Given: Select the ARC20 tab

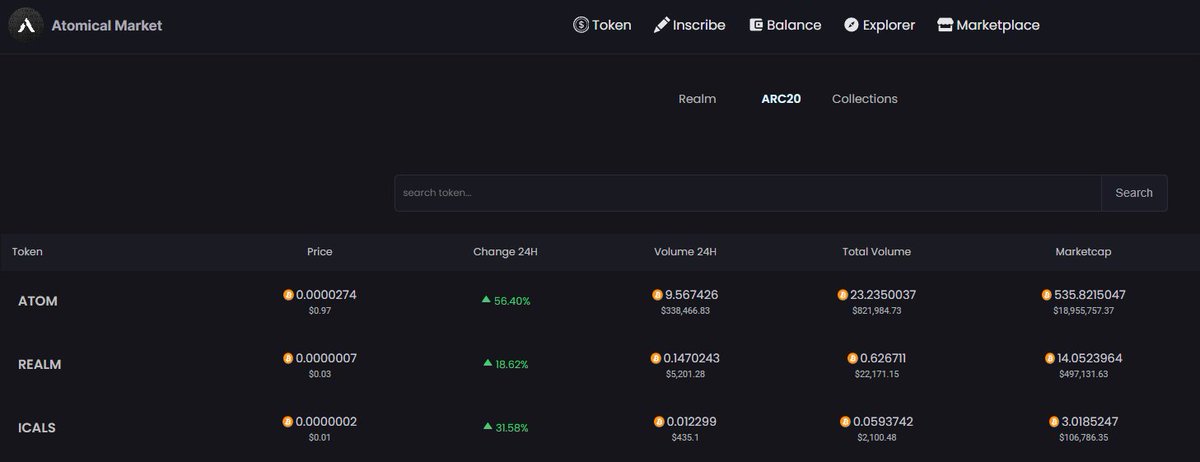Looking at the screenshot, I should [x=781, y=99].
